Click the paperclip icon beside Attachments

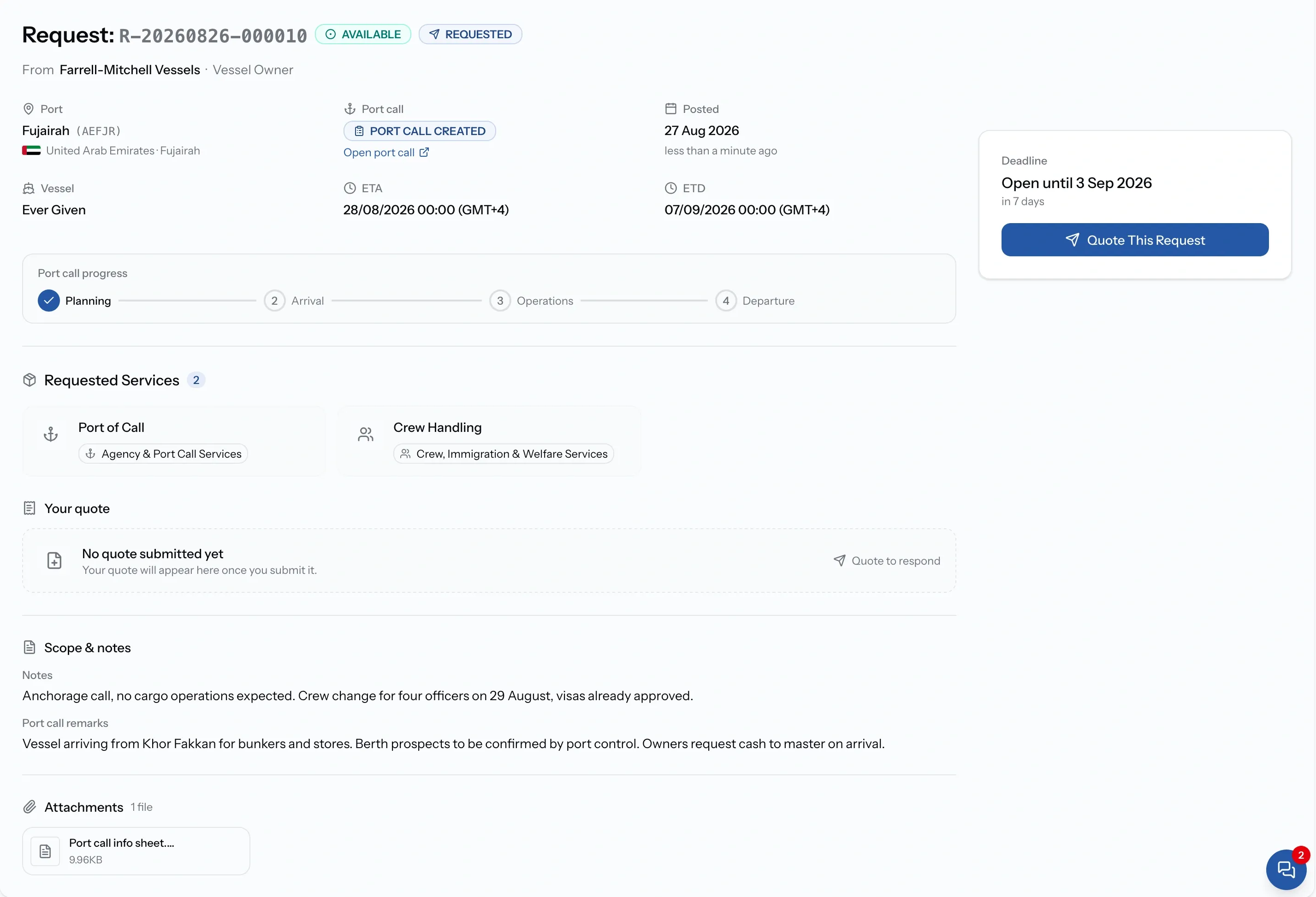(x=30, y=807)
